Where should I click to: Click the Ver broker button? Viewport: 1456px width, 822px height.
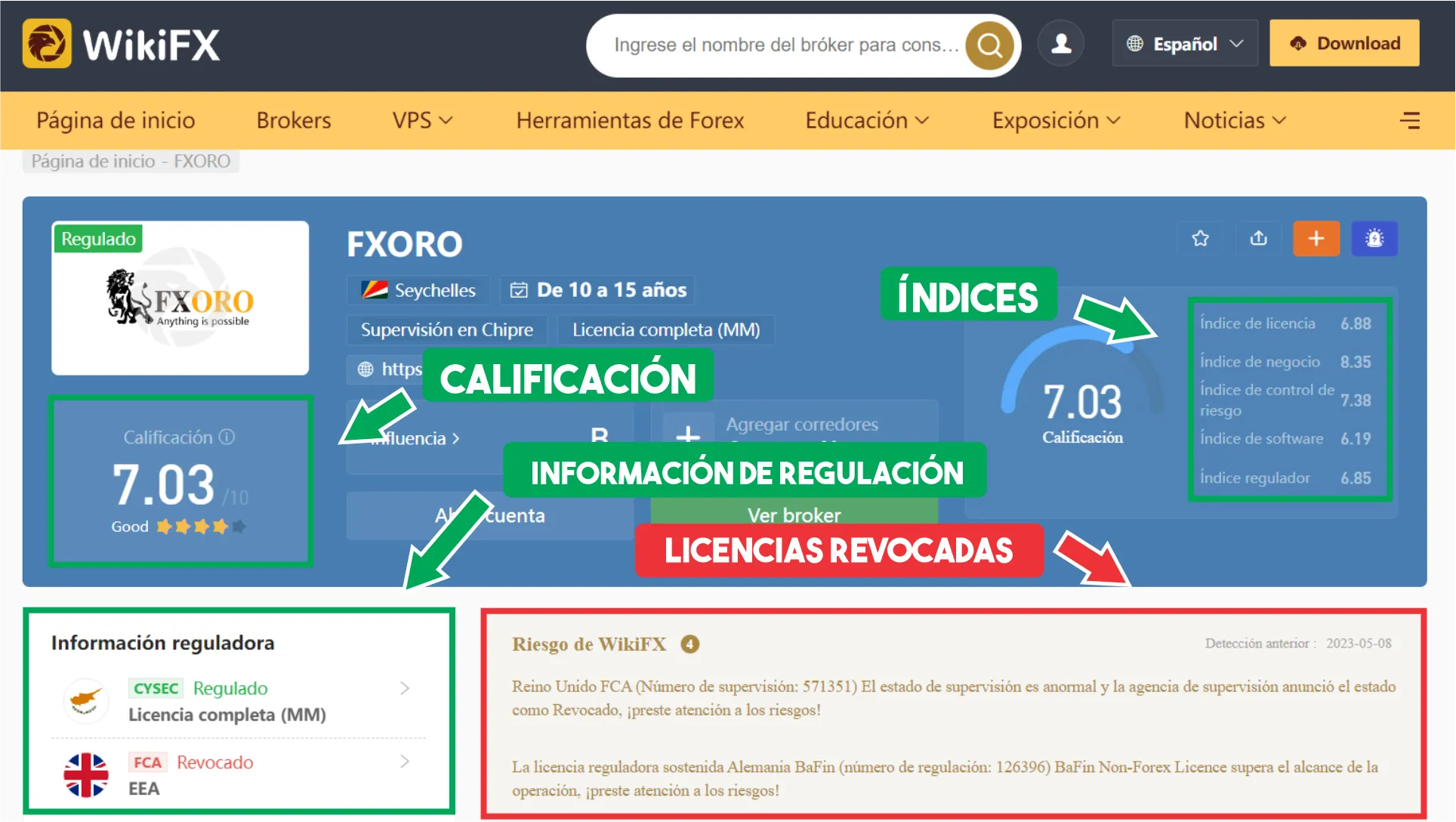pos(794,514)
